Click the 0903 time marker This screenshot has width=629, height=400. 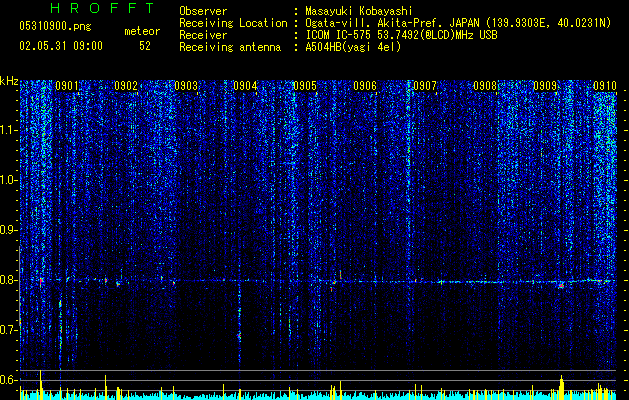click(x=186, y=86)
